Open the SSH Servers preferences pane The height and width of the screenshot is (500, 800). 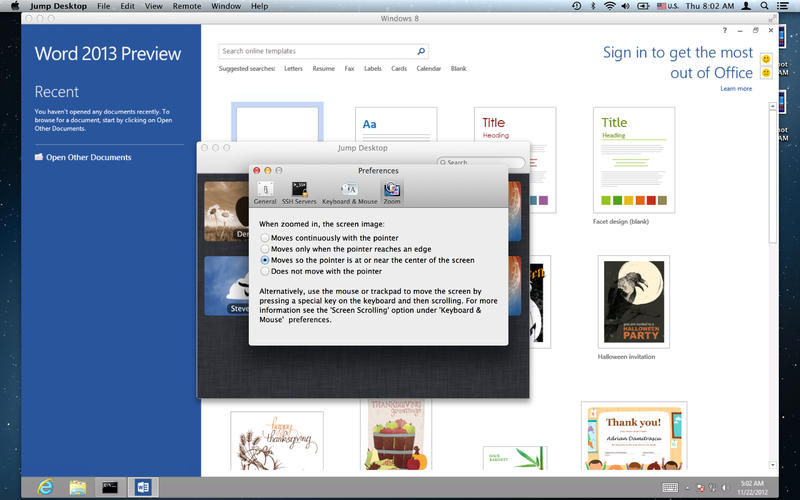click(299, 193)
